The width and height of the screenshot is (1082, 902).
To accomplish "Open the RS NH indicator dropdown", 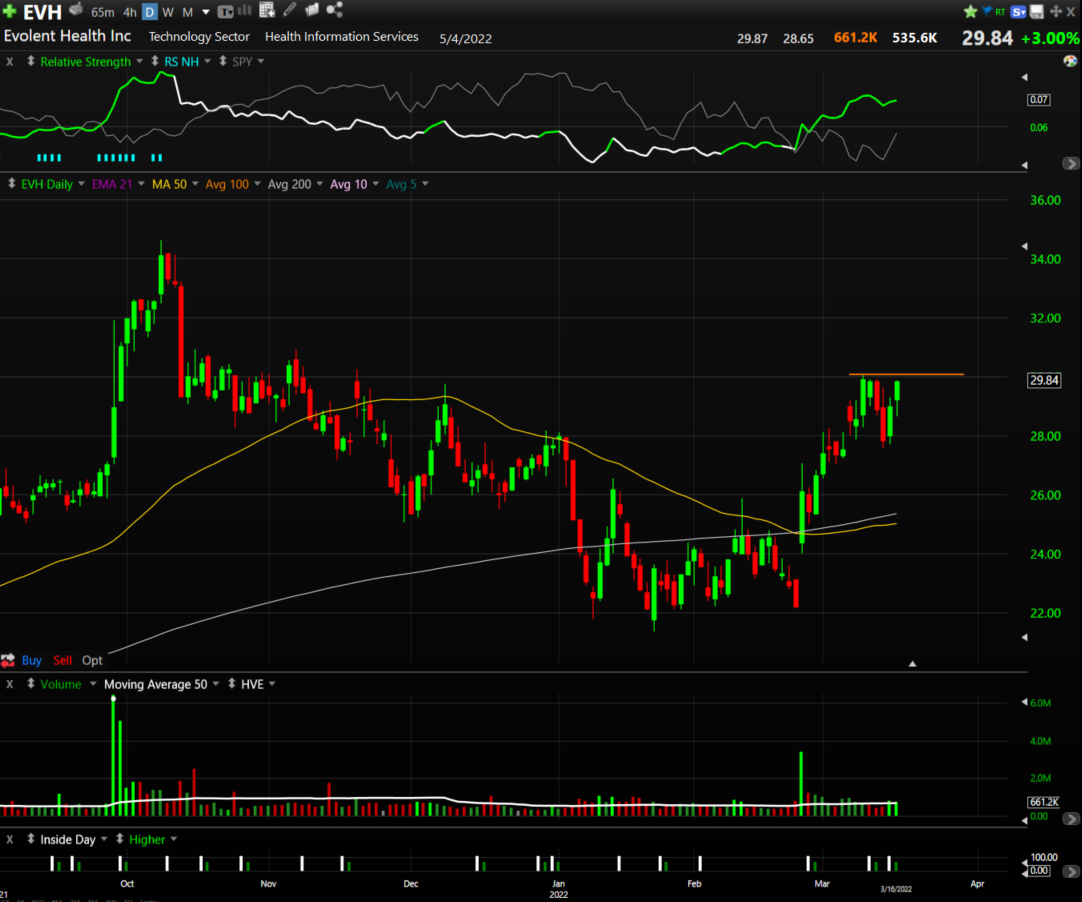I will 207,61.
